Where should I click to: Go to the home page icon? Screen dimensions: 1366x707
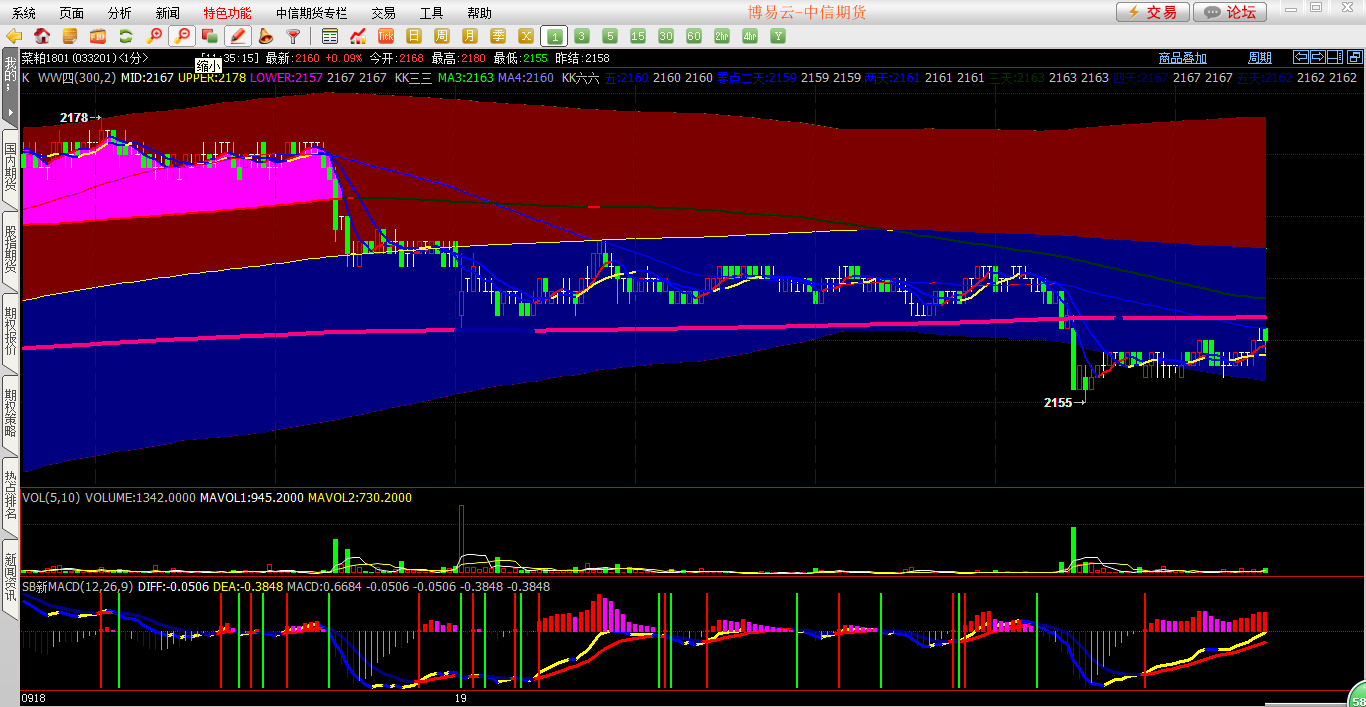[x=42, y=36]
